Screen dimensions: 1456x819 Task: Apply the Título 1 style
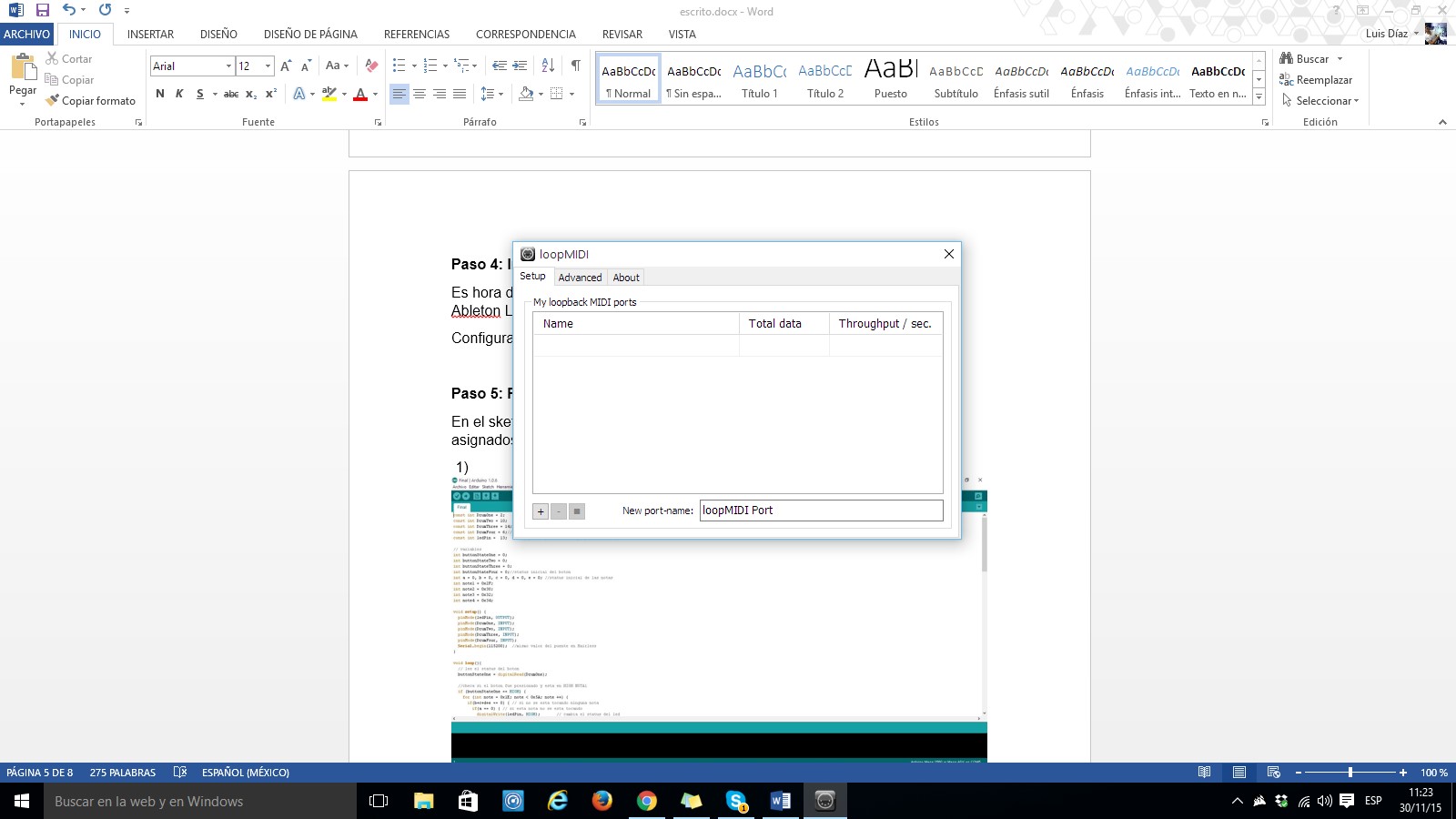pos(760,80)
